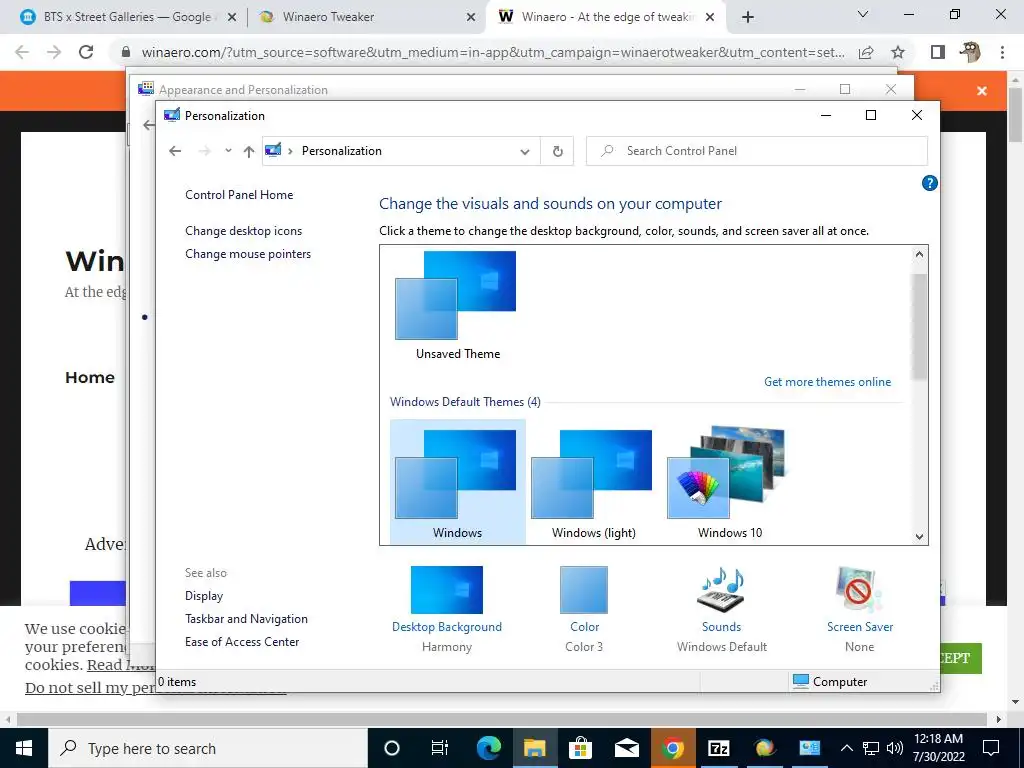This screenshot has height=768, width=1024.
Task: Click theme list scroll down arrow
Action: tap(920, 536)
